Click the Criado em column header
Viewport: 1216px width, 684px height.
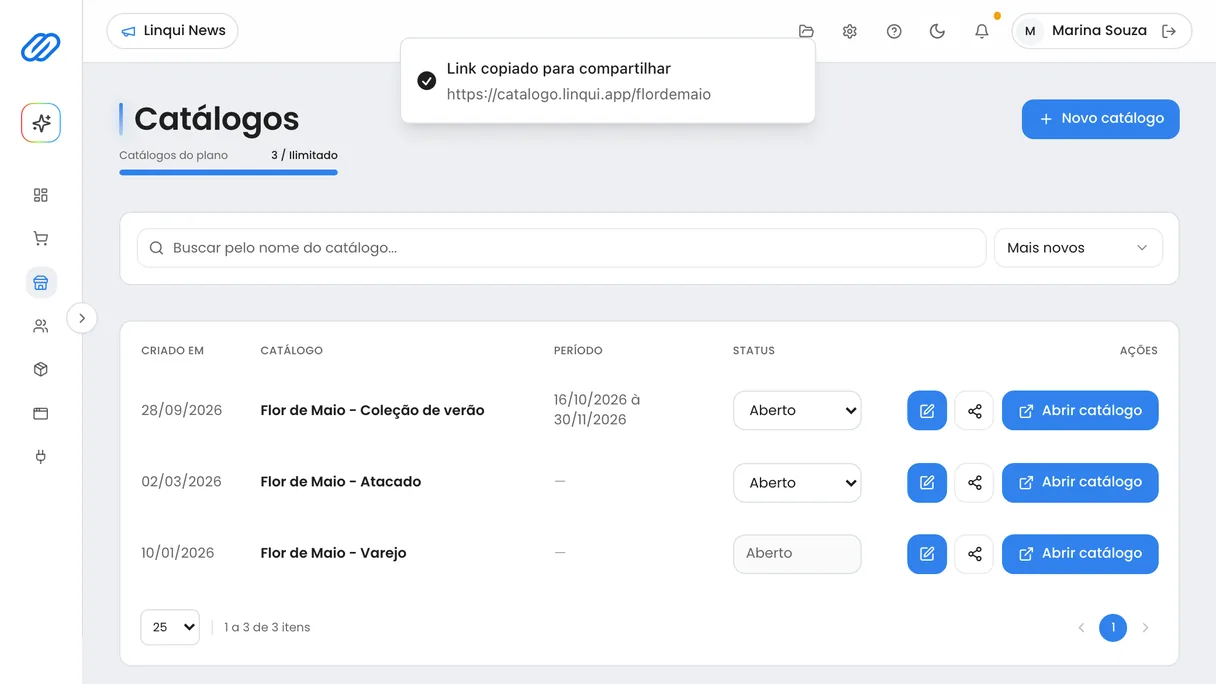tap(173, 351)
